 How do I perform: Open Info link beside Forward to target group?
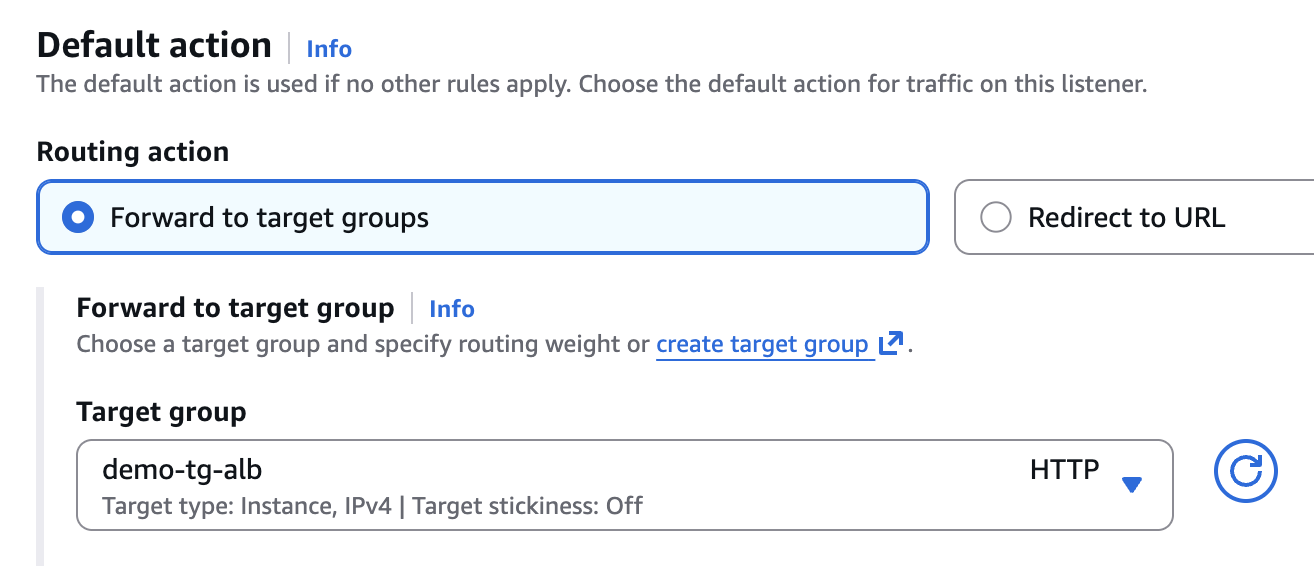(452, 309)
